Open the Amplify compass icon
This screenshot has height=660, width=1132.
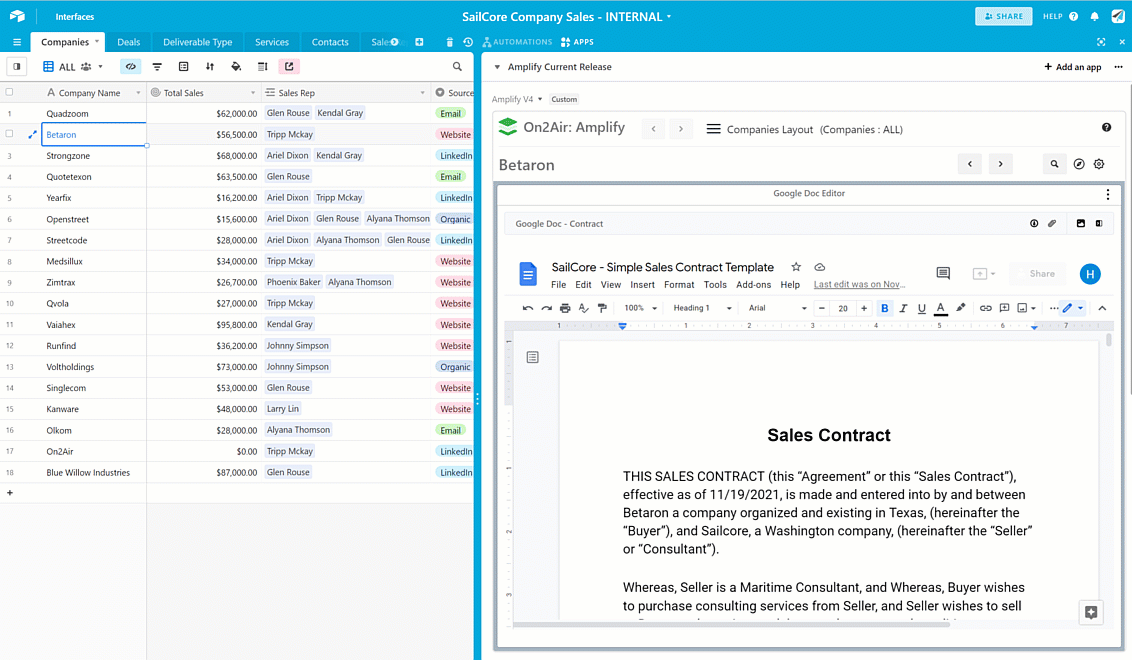(1079, 164)
